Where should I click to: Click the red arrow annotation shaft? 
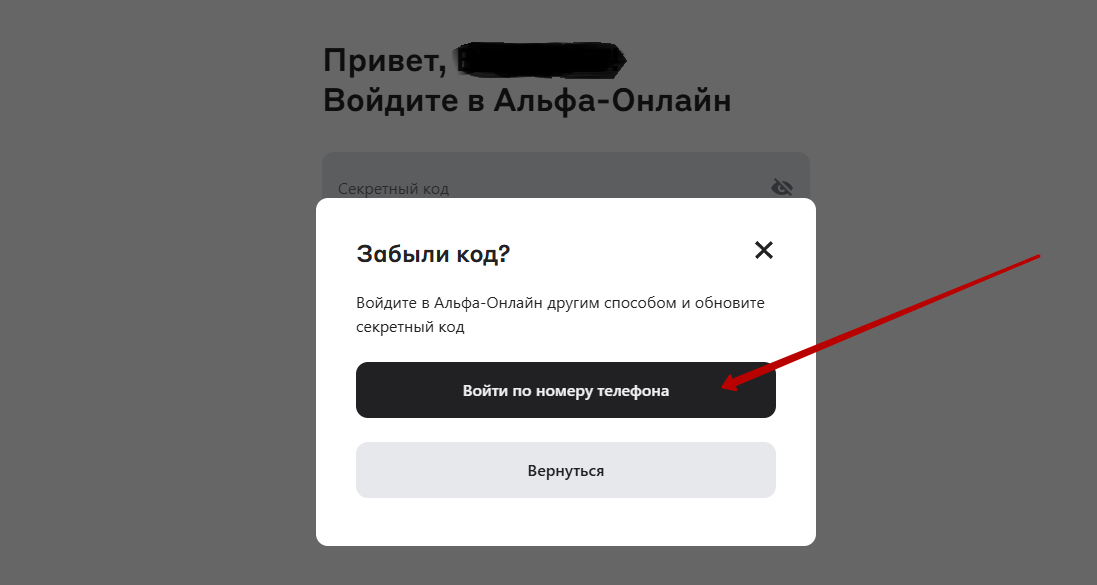click(x=889, y=320)
